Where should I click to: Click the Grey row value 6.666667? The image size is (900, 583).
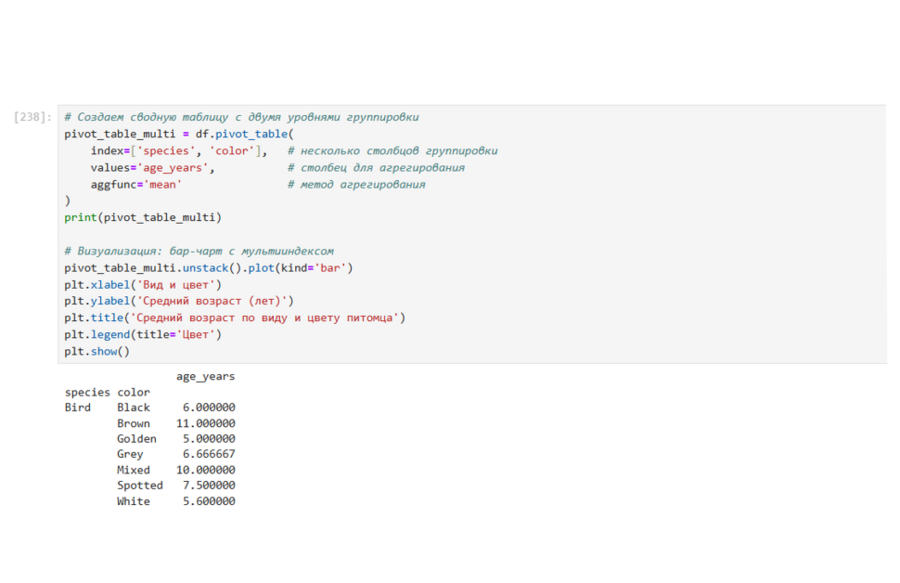point(208,454)
